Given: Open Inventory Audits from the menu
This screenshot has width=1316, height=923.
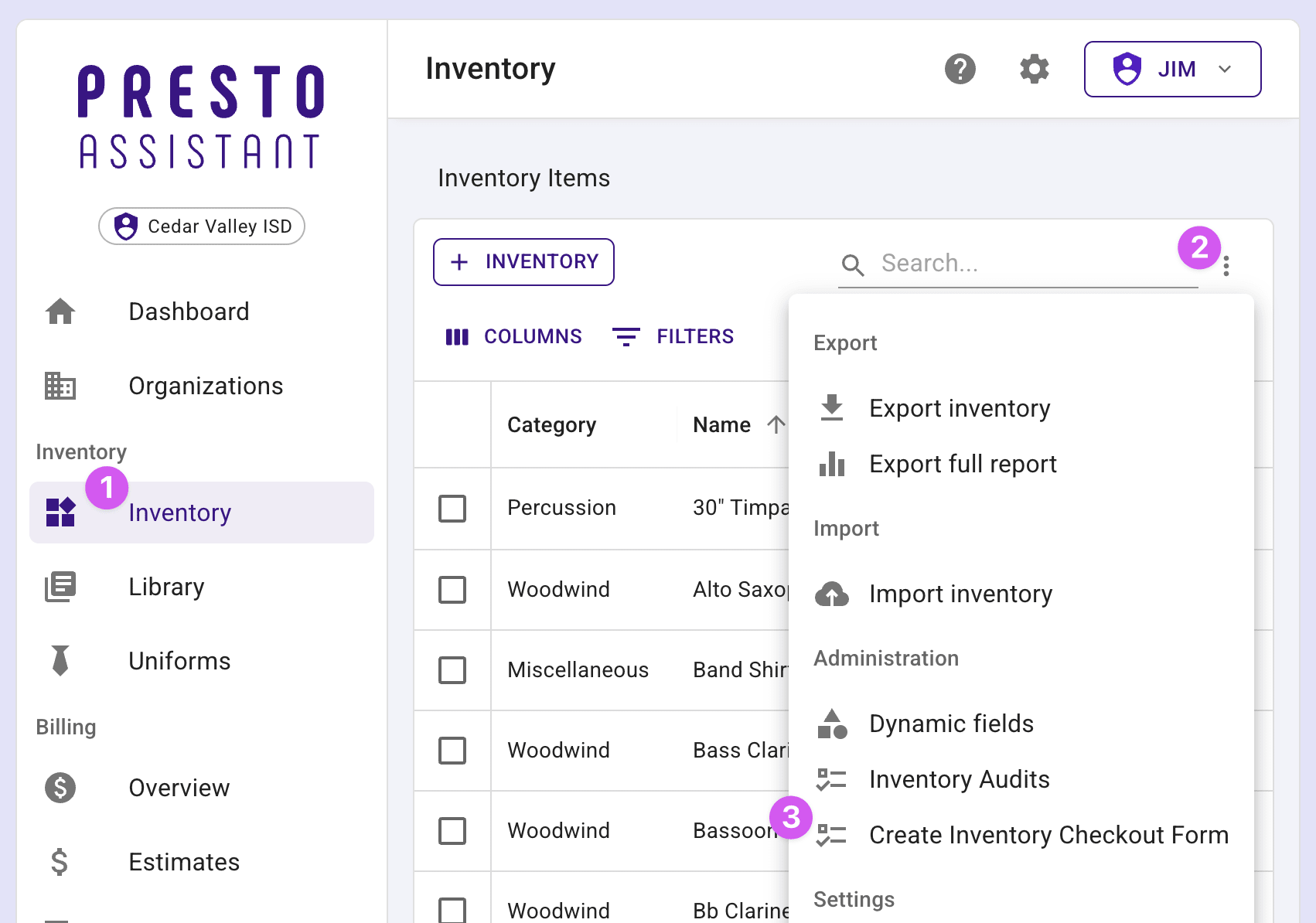Looking at the screenshot, I should (1021, 779).
